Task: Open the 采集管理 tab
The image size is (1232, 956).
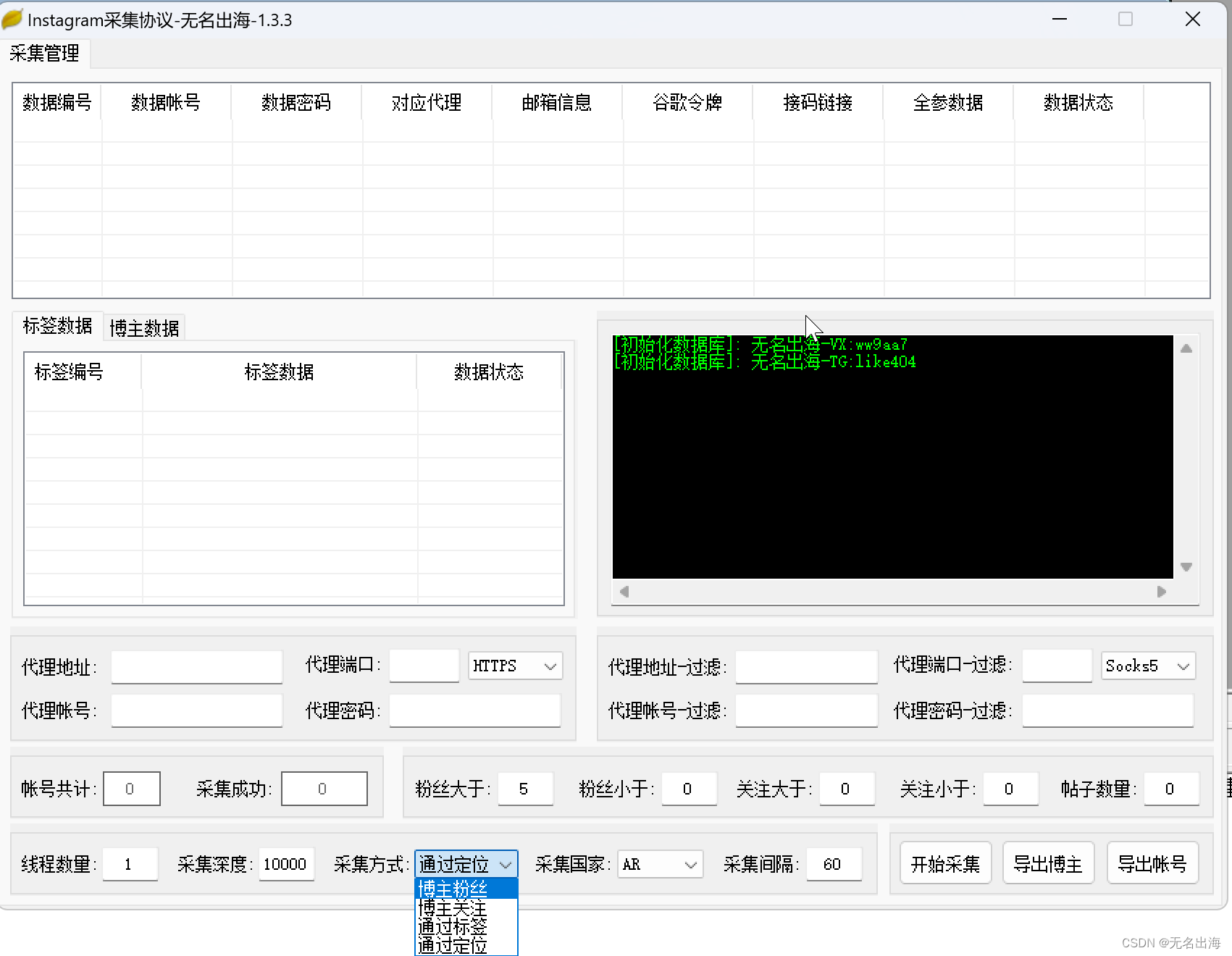Action: (x=45, y=54)
